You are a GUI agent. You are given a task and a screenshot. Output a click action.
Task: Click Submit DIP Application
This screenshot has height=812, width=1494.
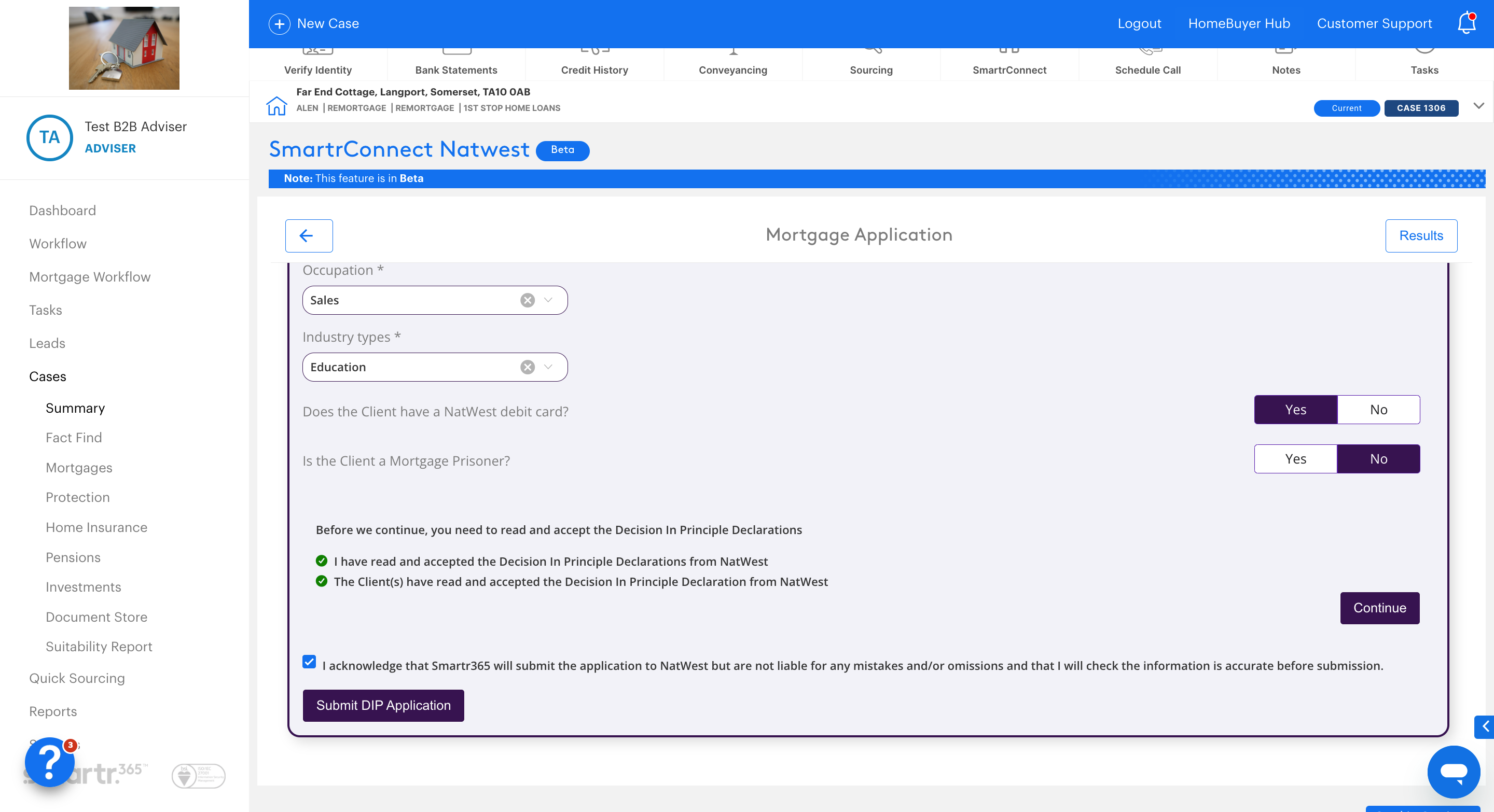tap(383, 705)
